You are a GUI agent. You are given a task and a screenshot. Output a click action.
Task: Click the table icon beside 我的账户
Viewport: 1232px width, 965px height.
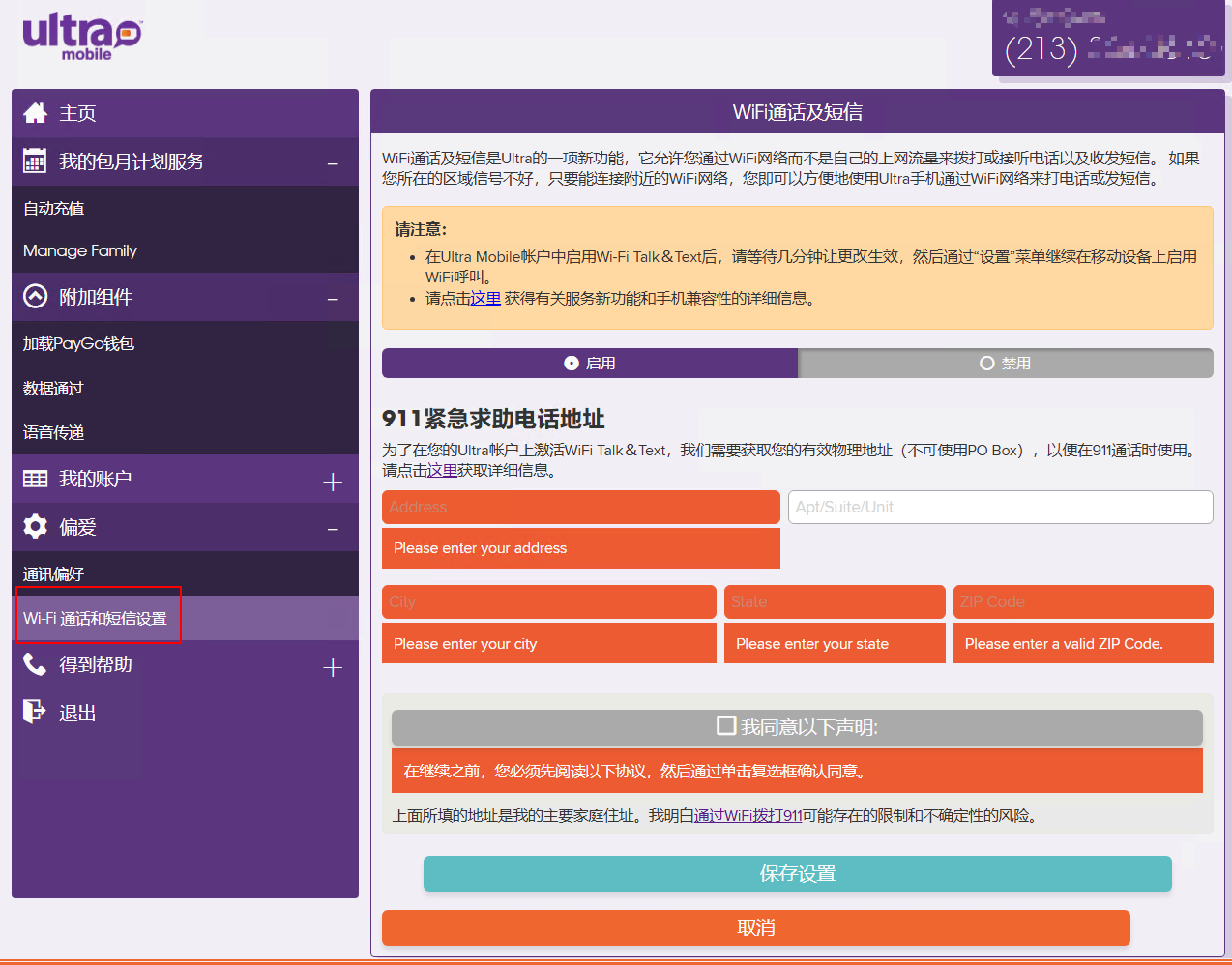coord(35,479)
